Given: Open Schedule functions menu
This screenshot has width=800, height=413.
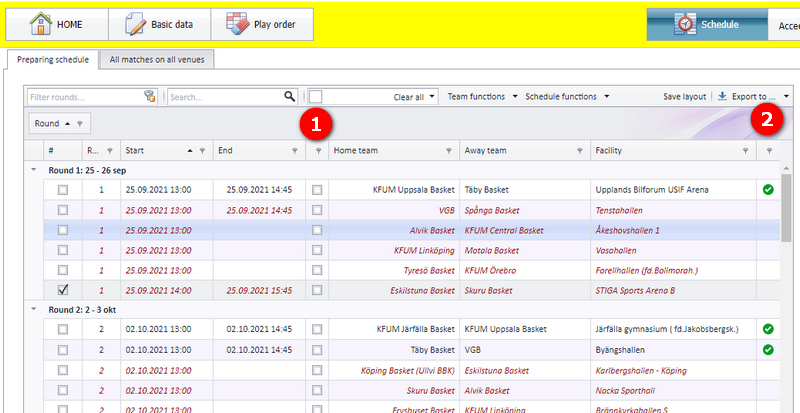Looking at the screenshot, I should click(567, 96).
